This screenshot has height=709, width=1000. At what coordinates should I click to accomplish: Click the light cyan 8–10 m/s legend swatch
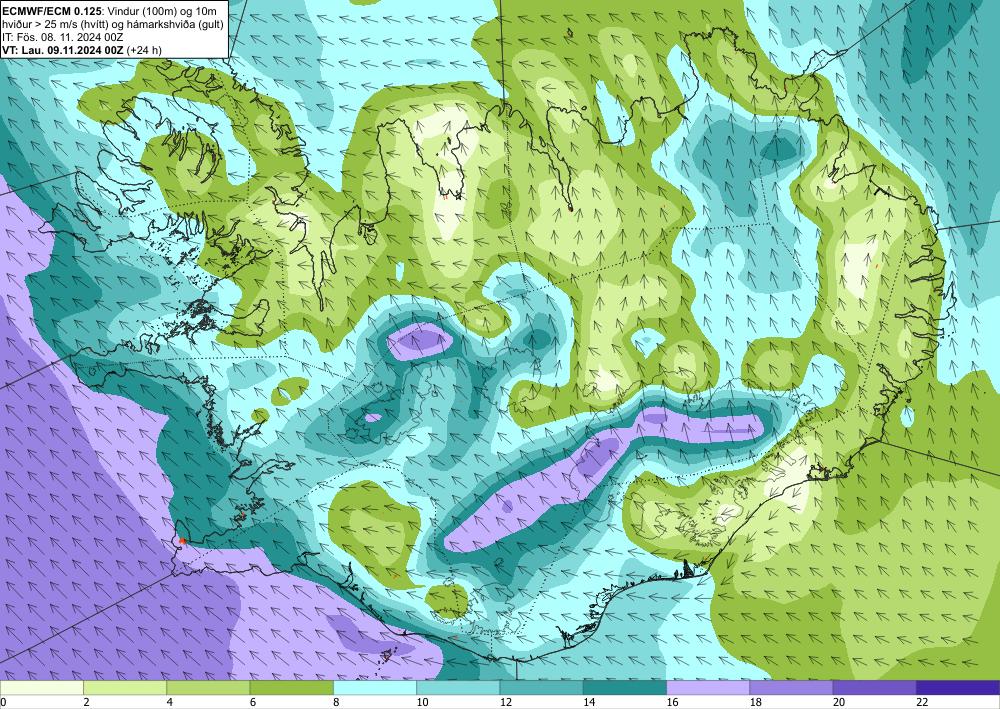point(375,688)
